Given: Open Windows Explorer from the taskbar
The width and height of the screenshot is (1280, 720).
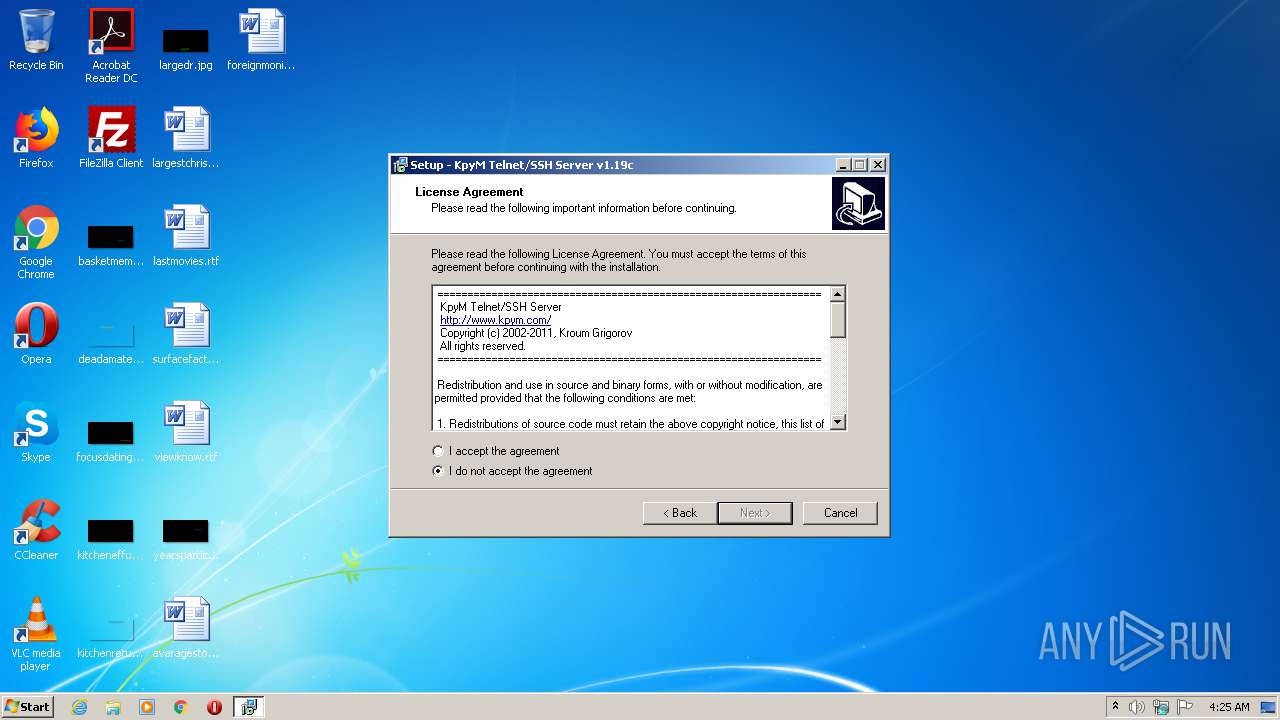Looking at the screenshot, I should pyautogui.click(x=113, y=707).
